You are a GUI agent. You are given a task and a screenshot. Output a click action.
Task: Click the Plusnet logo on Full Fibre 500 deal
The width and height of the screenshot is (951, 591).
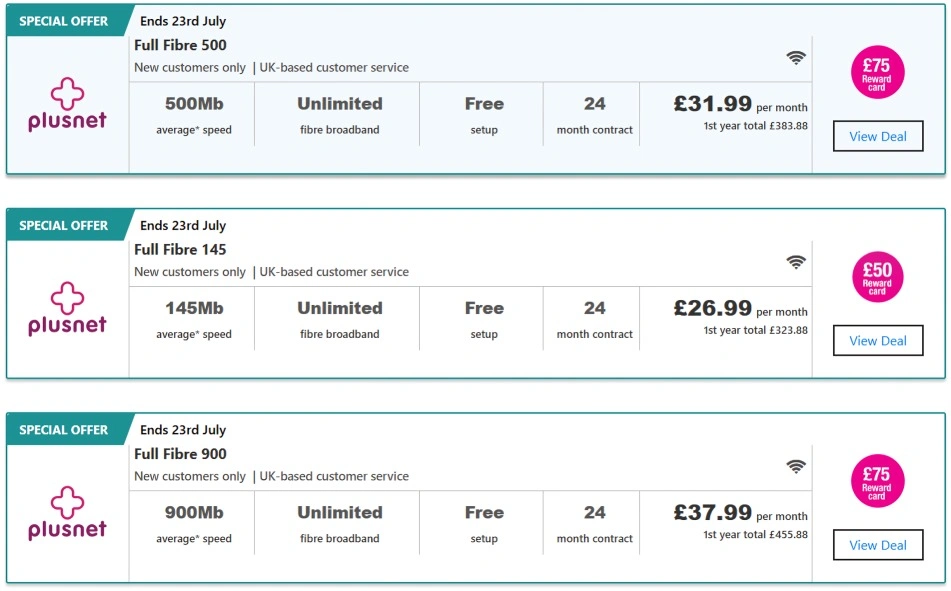[x=67, y=104]
